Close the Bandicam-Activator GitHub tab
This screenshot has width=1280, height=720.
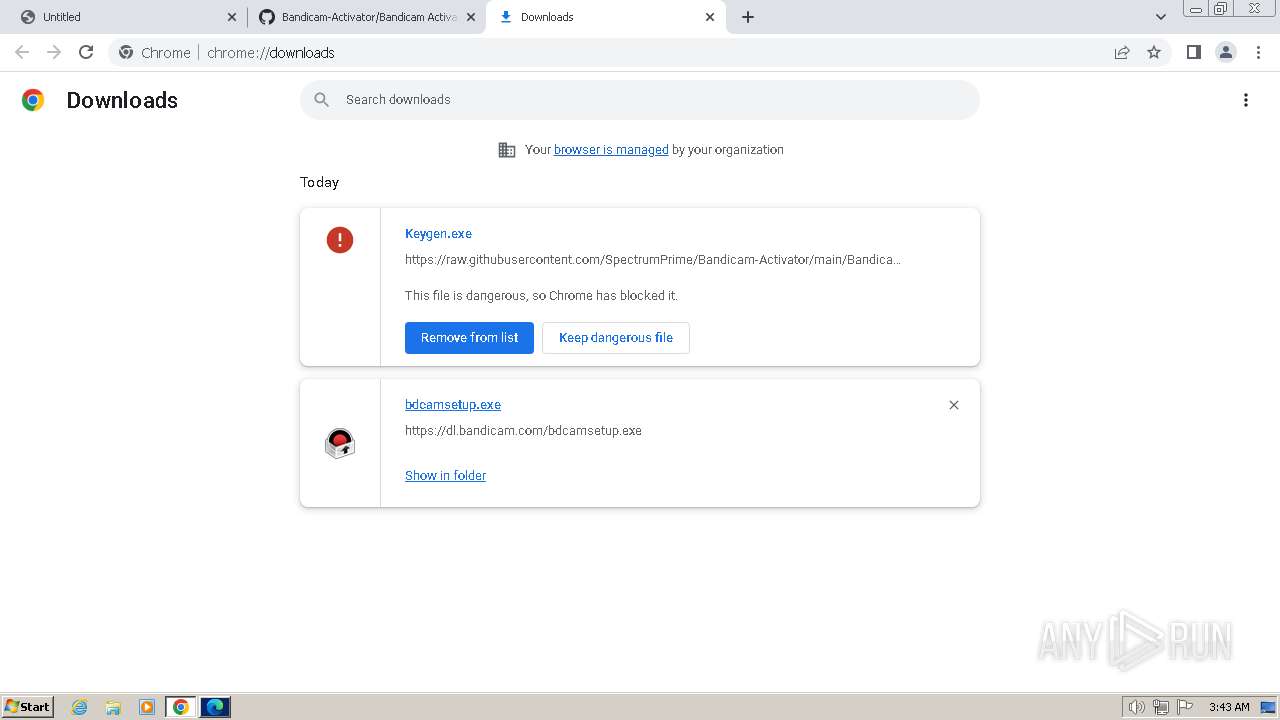[471, 17]
